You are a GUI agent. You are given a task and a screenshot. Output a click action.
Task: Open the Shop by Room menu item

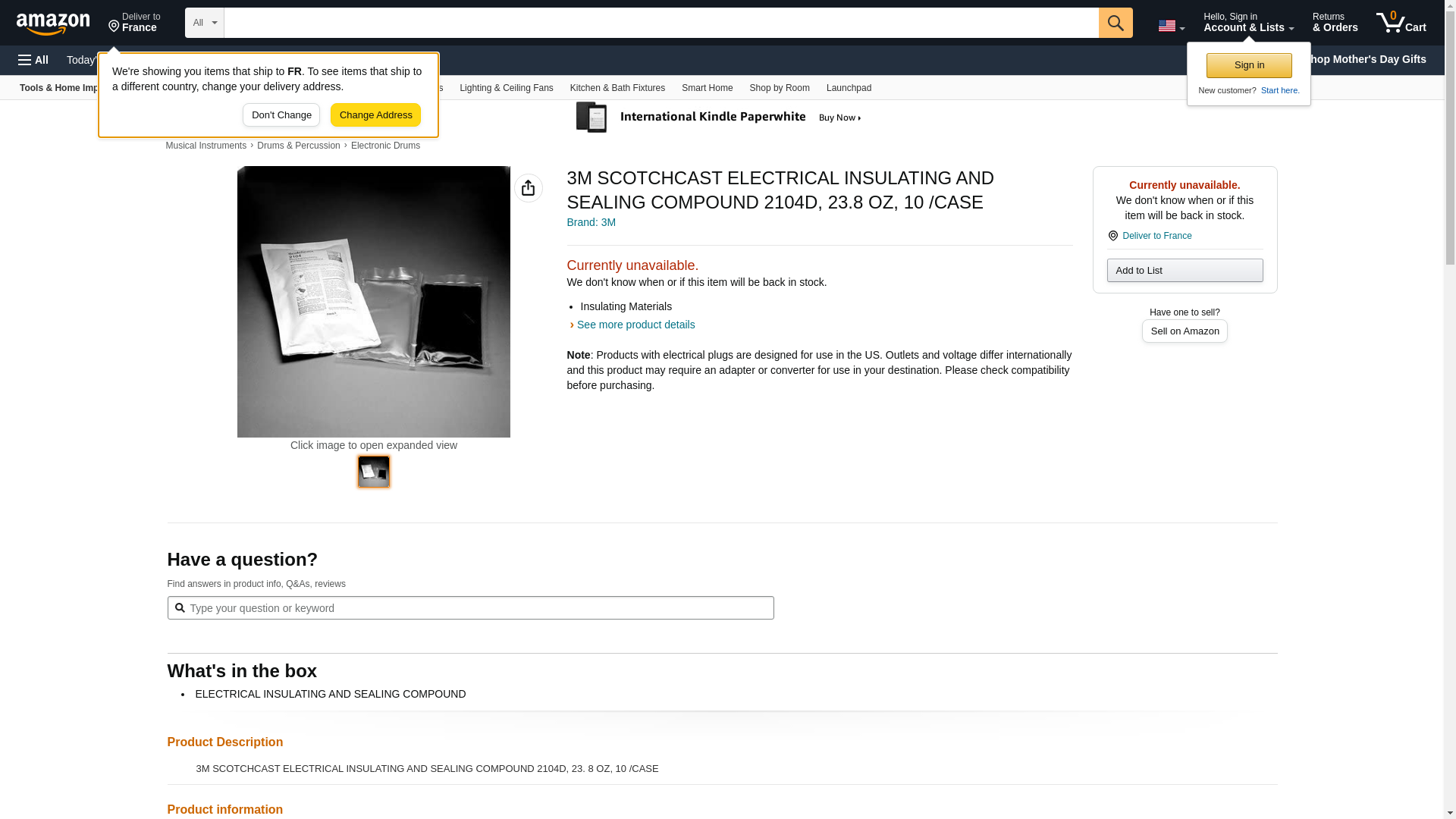[779, 88]
